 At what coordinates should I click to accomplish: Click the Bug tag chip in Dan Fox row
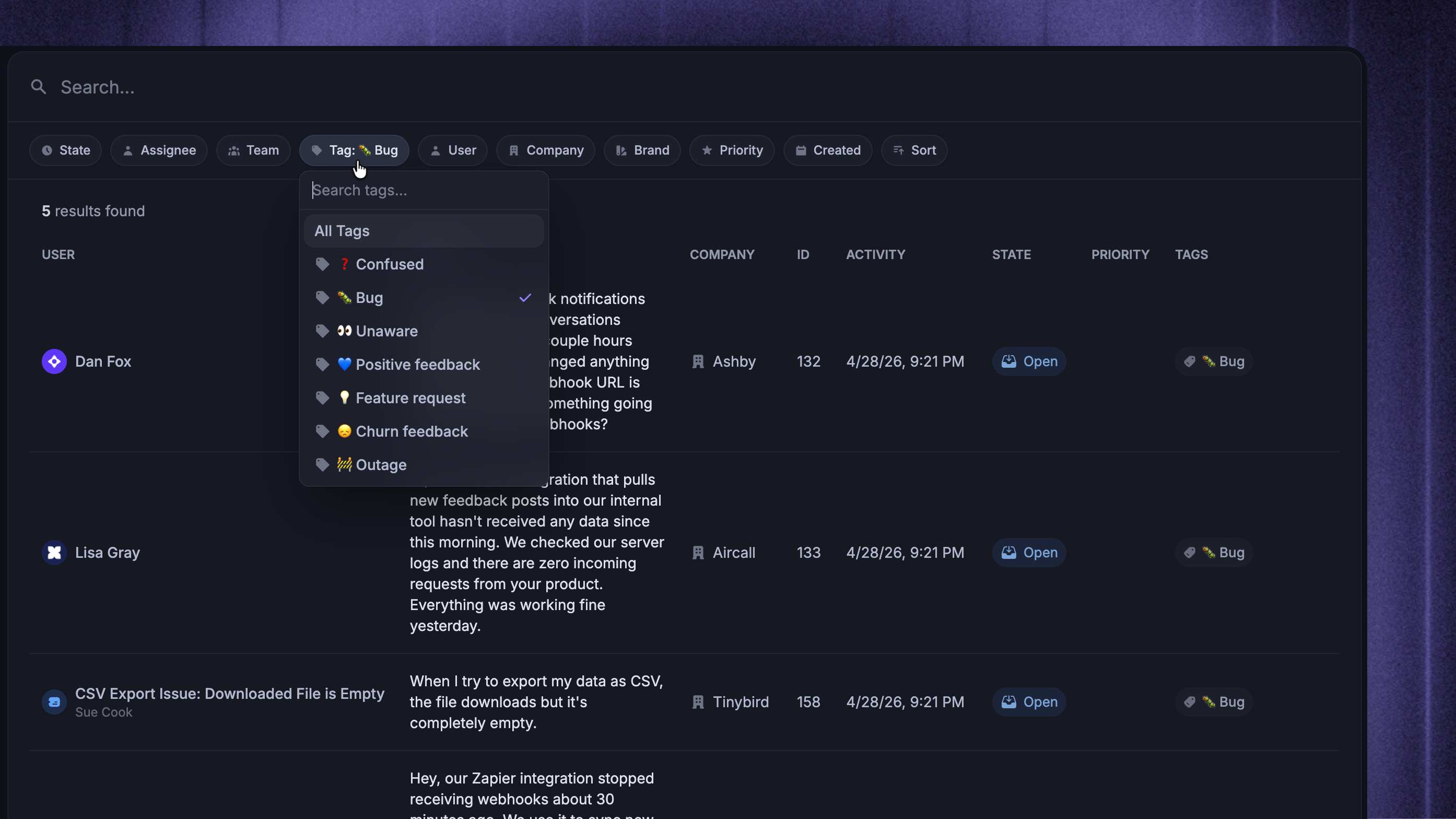click(1214, 362)
